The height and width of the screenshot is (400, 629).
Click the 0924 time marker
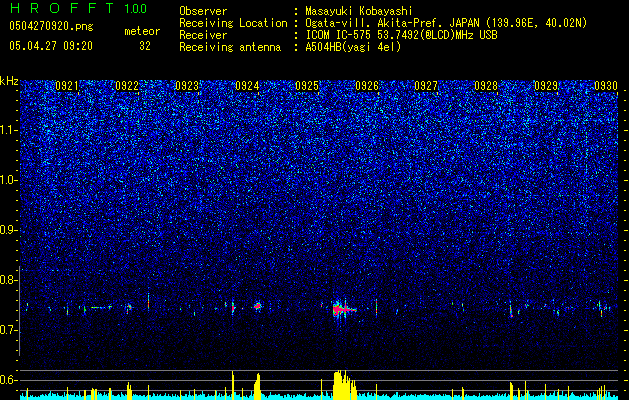[247, 86]
